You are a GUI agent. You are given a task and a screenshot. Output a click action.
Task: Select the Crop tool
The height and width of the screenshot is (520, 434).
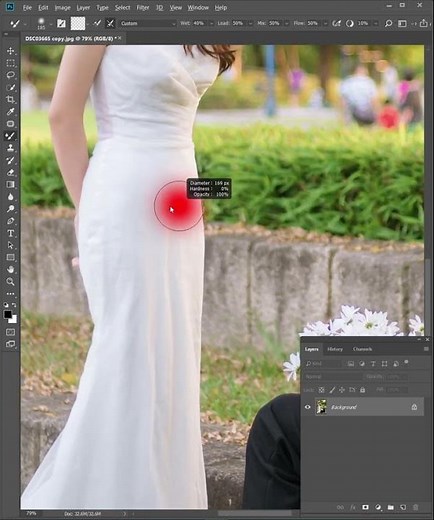[10, 99]
